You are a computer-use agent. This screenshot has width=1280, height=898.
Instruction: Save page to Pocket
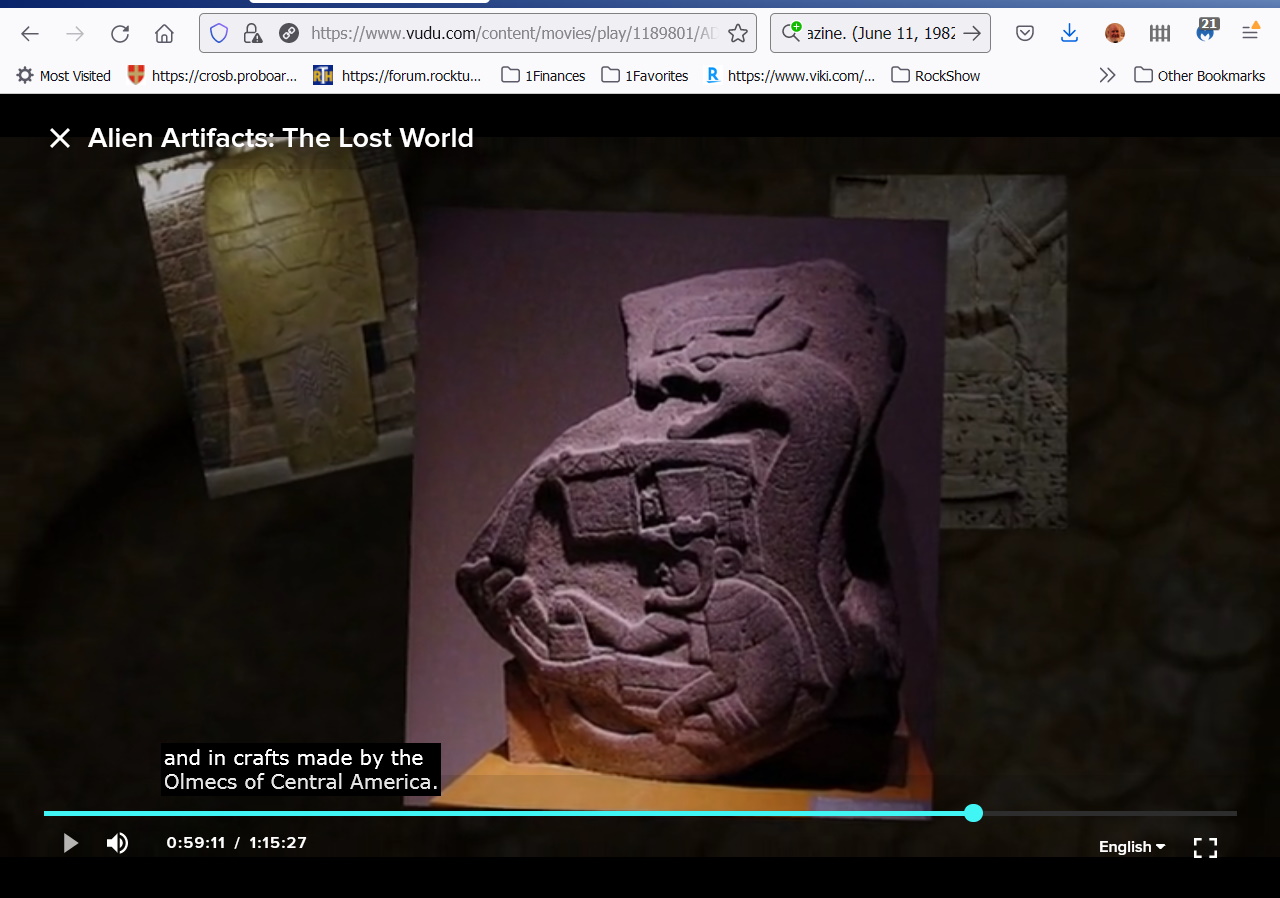point(1025,33)
